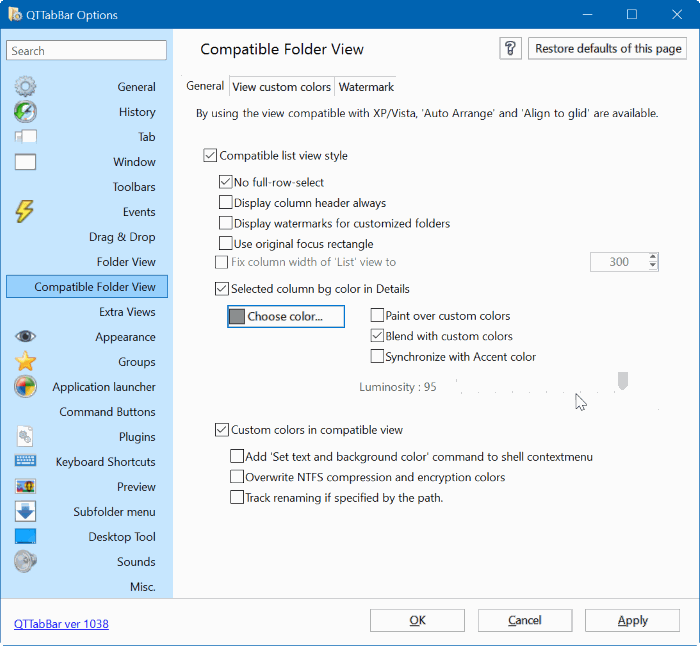
Task: Enable Display watermarks for customized folders
Action: pyautogui.click(x=225, y=223)
